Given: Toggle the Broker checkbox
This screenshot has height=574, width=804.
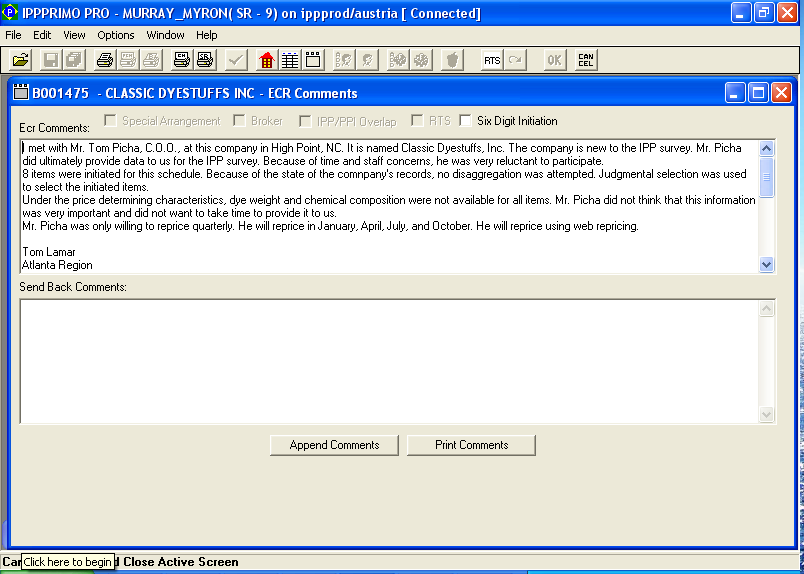Looking at the screenshot, I should click(x=239, y=121).
